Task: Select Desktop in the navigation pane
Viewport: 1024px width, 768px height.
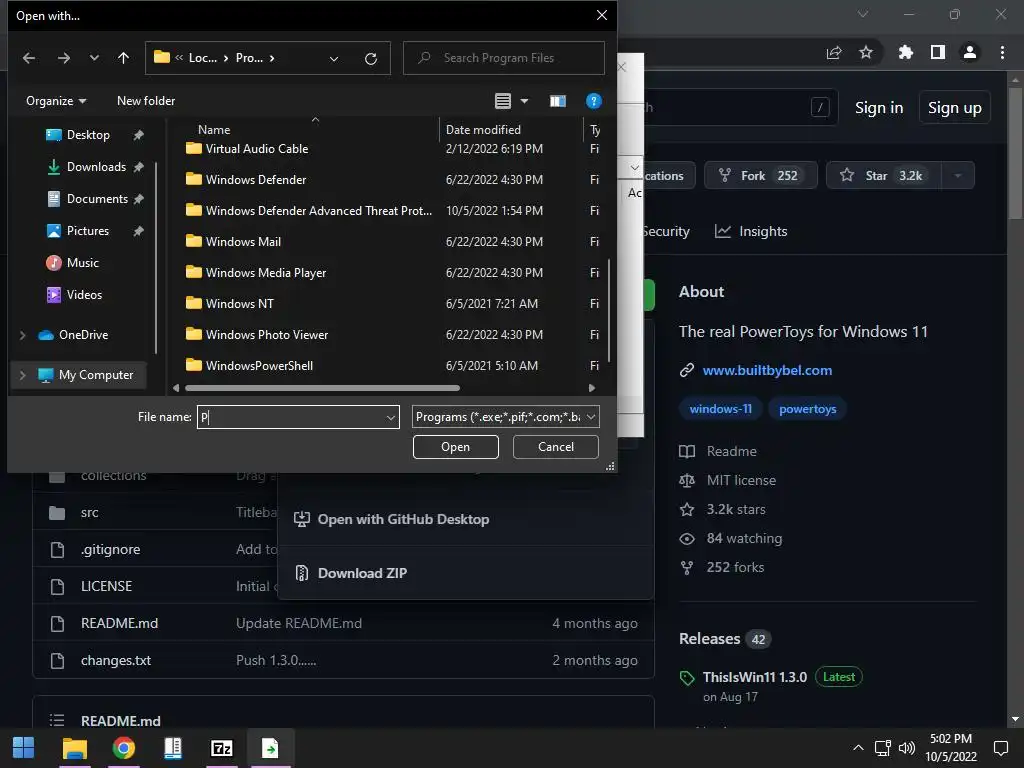Action: pos(88,135)
